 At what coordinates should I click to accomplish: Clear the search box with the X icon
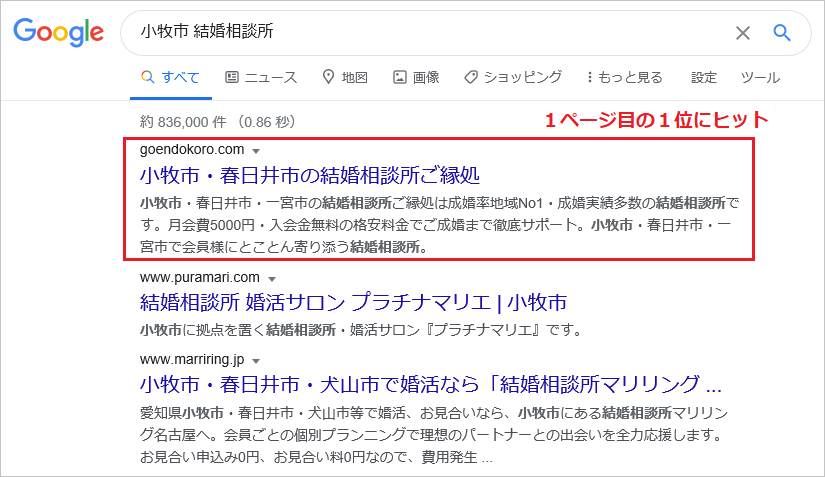(742, 33)
